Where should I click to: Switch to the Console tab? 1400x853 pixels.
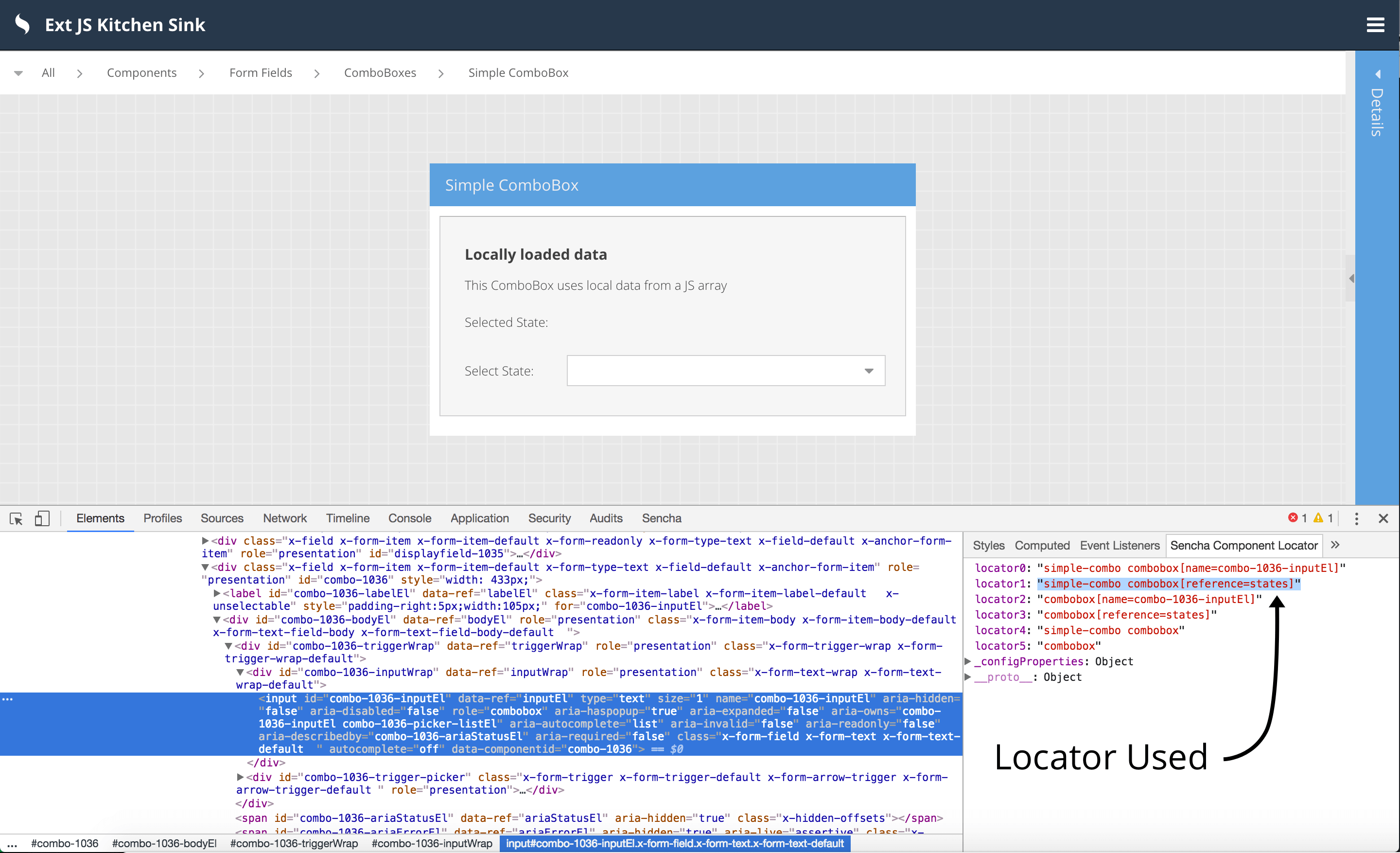[410, 518]
